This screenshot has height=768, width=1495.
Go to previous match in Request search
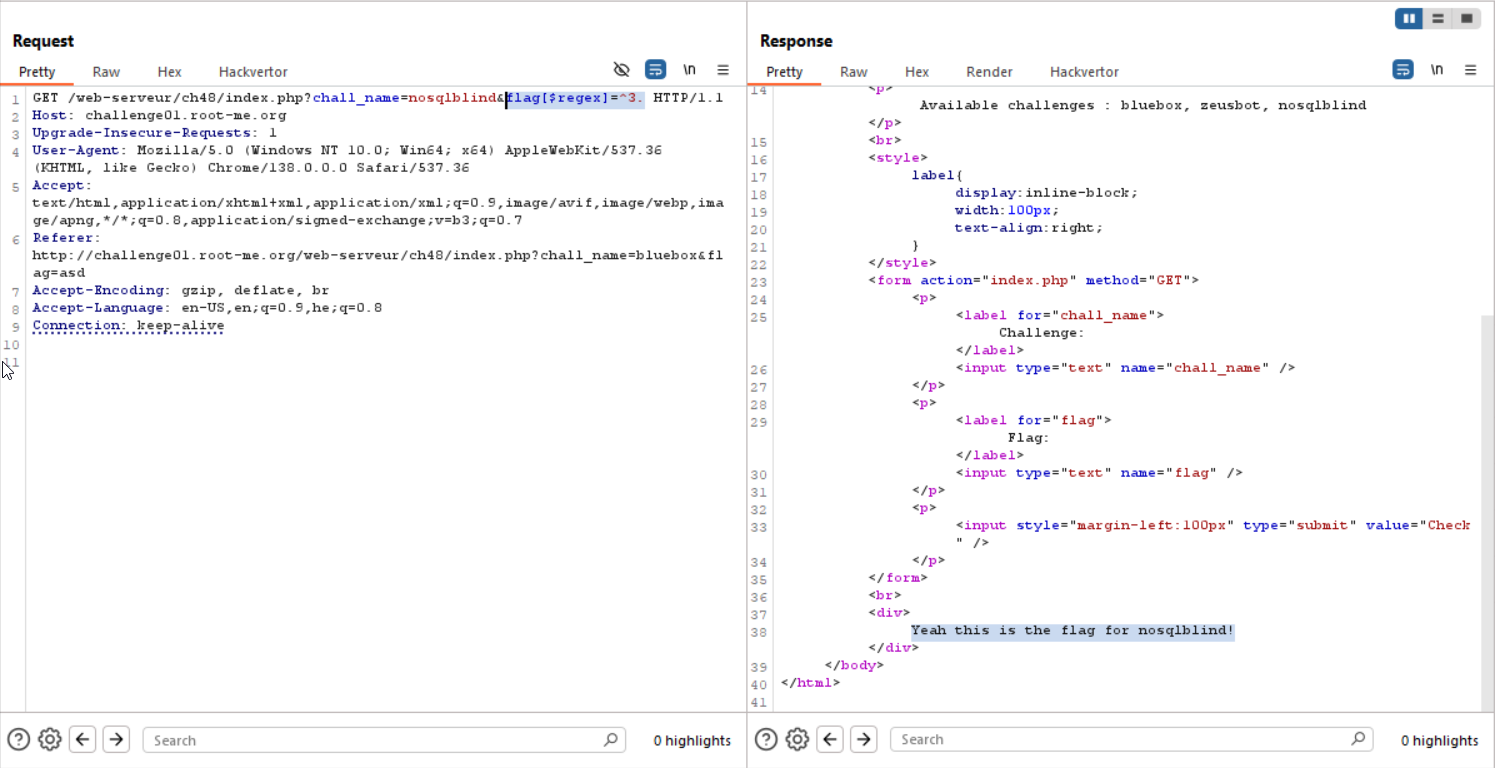click(83, 740)
